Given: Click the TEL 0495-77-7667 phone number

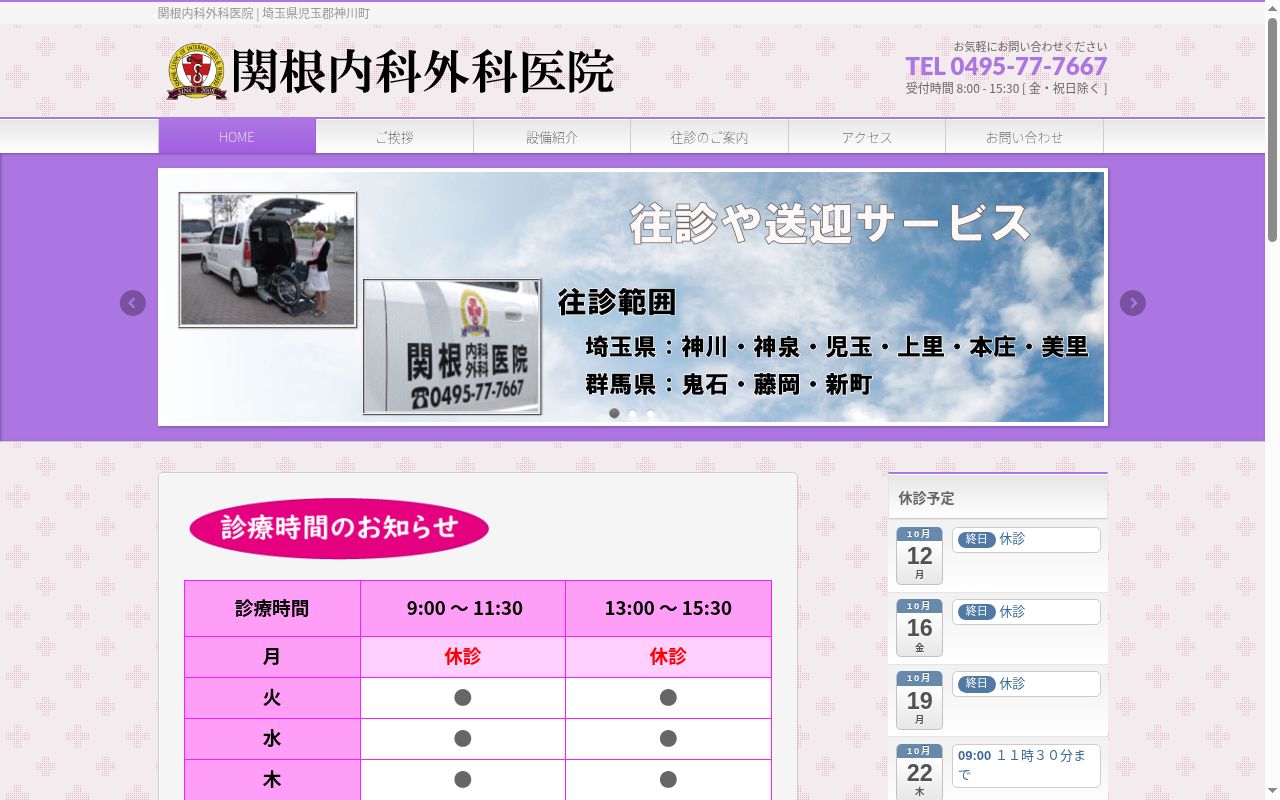Looking at the screenshot, I should (x=1006, y=66).
